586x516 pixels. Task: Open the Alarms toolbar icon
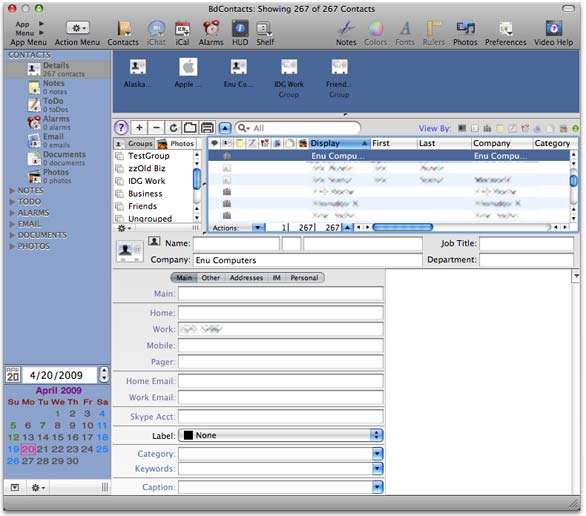click(211, 33)
